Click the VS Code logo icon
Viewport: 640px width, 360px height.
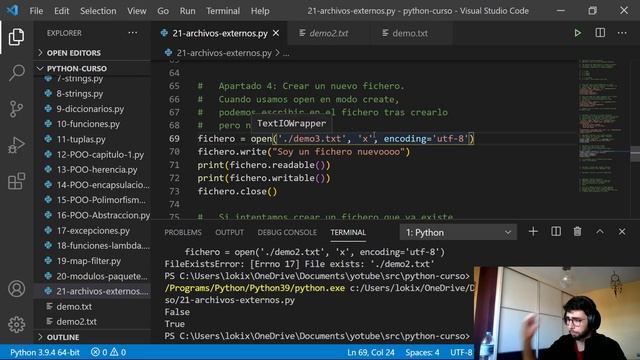click(12, 10)
